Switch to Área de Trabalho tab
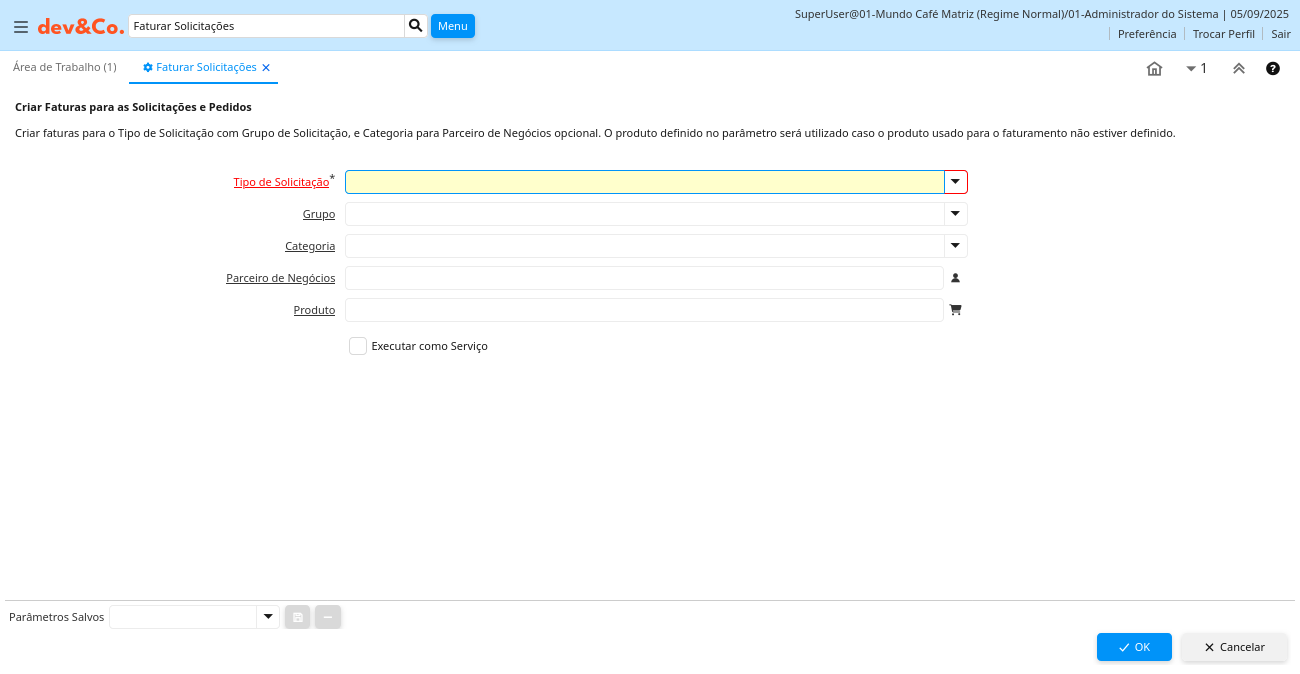Screen dimensions: 1300x674 click(65, 67)
